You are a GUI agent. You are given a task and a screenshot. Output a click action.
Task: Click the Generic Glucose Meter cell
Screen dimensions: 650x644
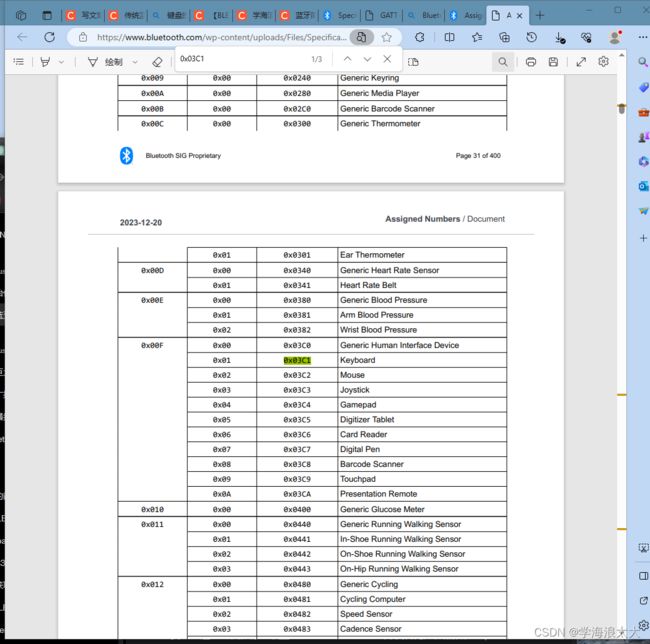[422, 509]
